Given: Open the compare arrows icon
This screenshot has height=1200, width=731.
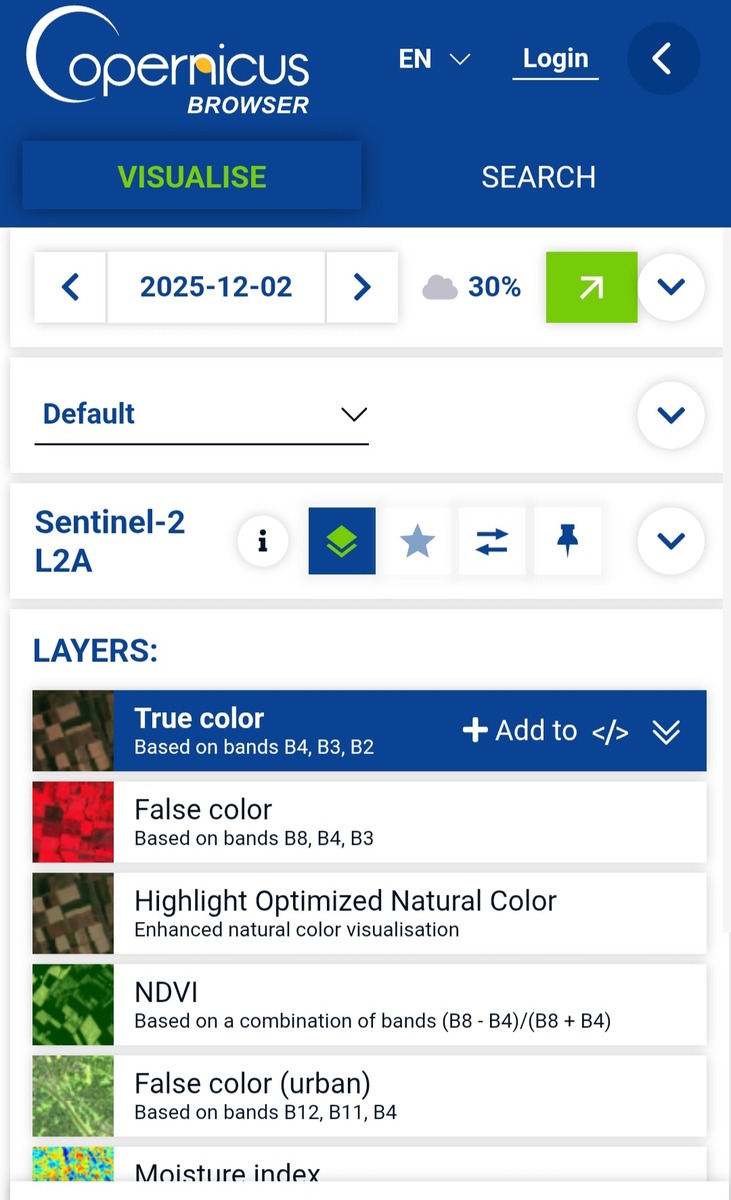Looking at the screenshot, I should point(492,541).
